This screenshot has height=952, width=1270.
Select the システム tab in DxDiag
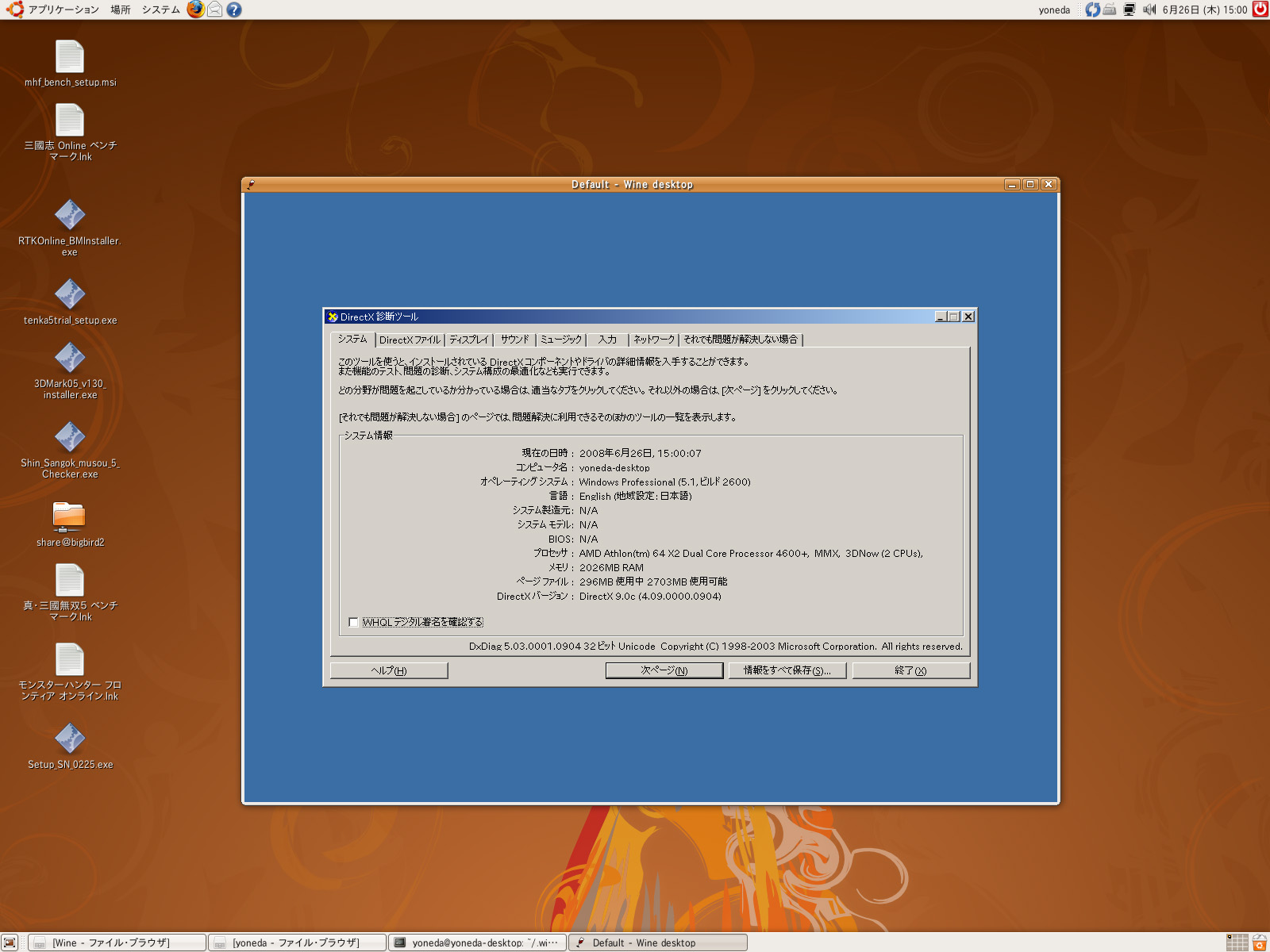pos(352,339)
